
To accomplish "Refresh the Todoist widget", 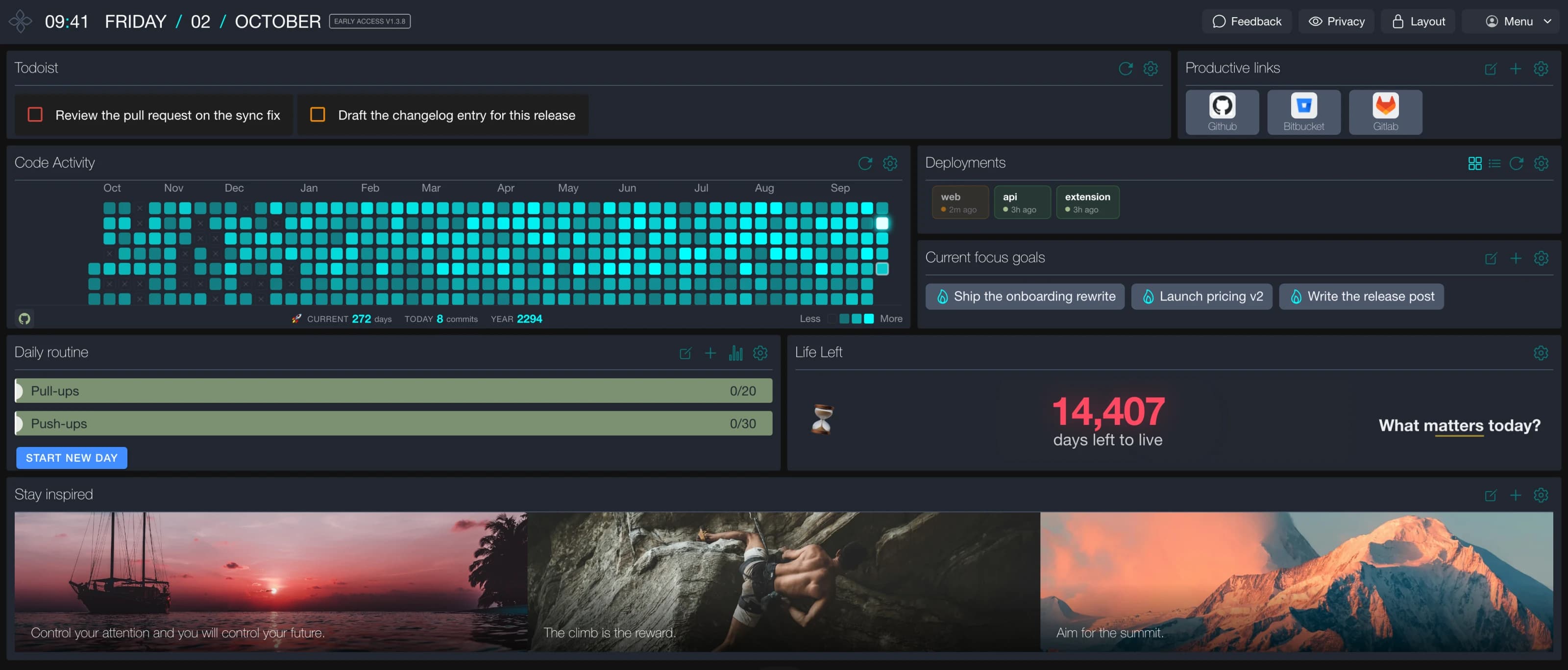I will 1126,68.
